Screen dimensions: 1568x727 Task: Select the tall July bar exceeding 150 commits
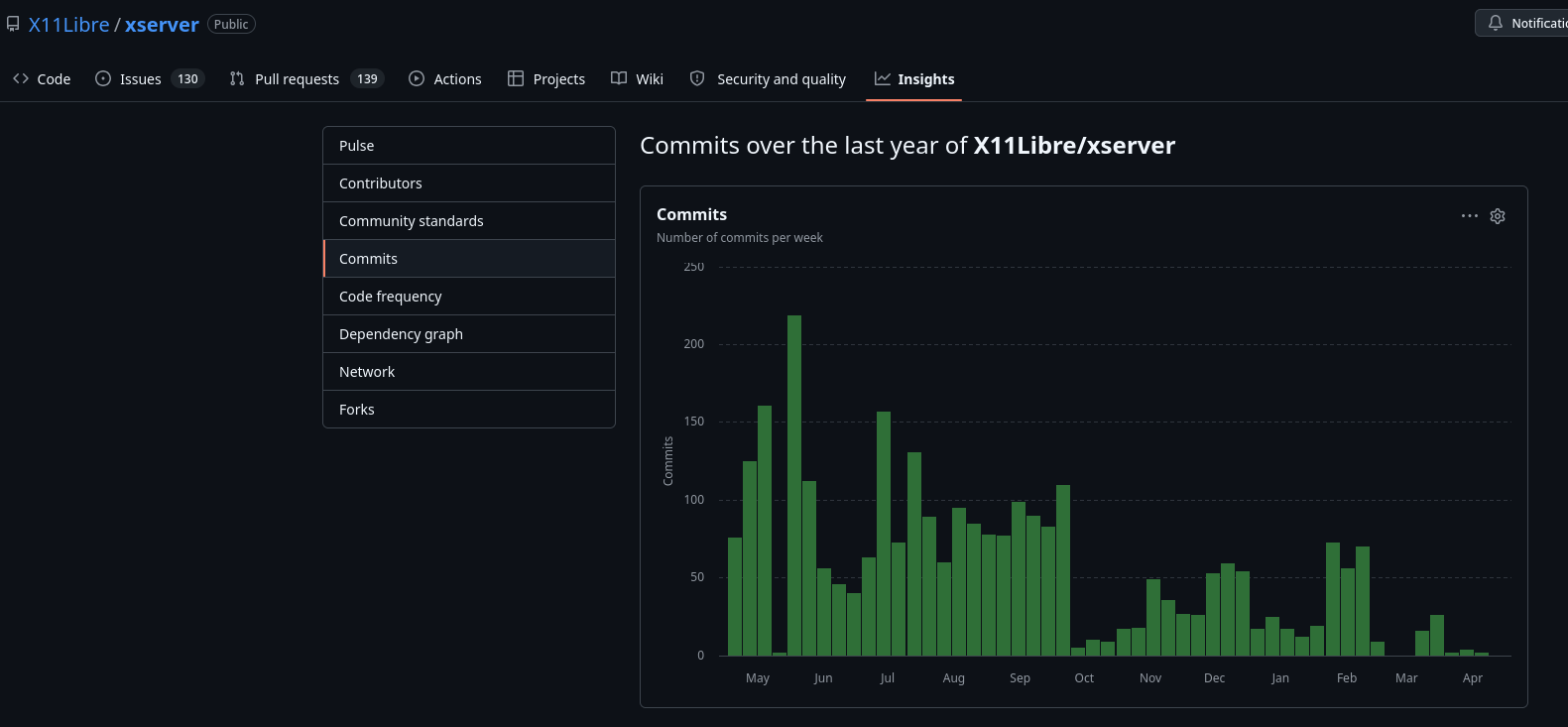click(x=884, y=534)
